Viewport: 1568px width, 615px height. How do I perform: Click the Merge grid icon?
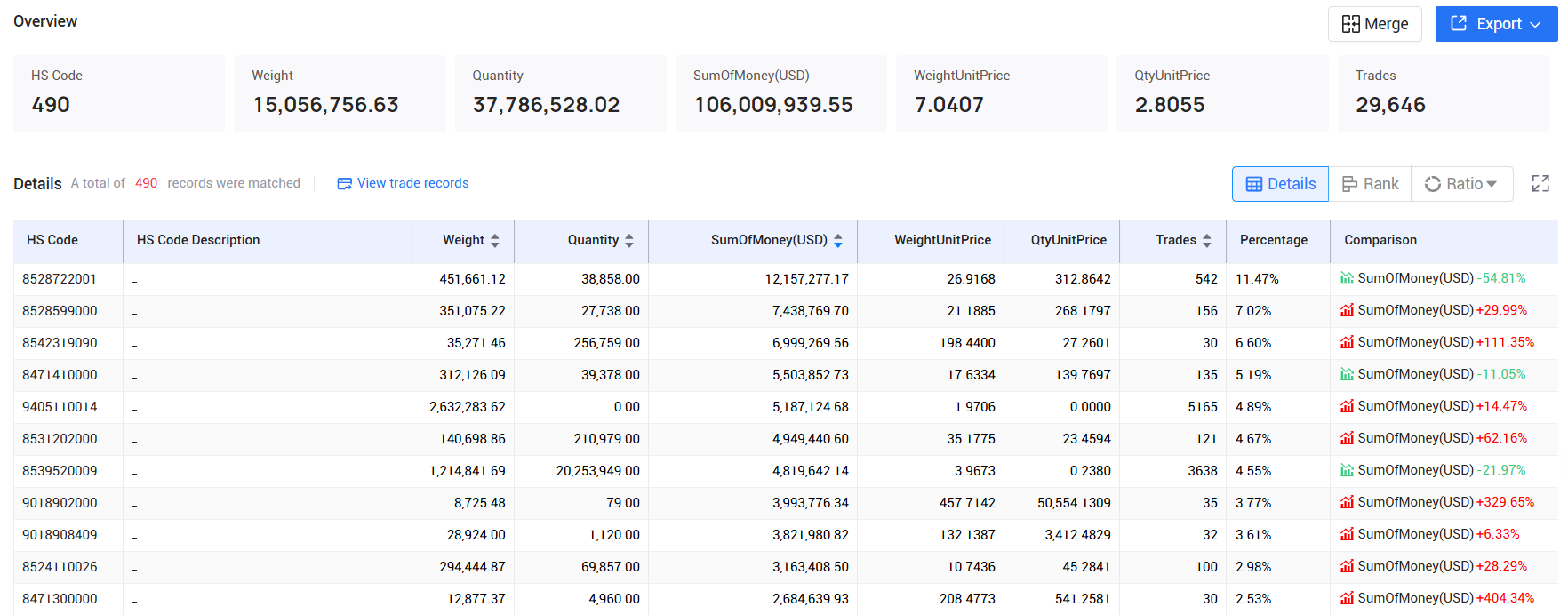click(x=1351, y=24)
